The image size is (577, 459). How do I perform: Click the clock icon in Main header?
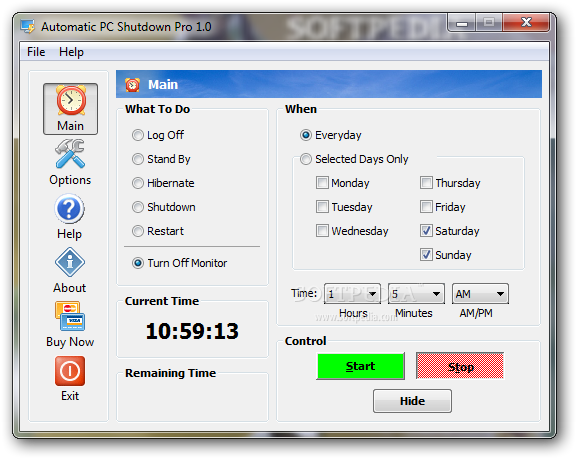click(x=132, y=85)
